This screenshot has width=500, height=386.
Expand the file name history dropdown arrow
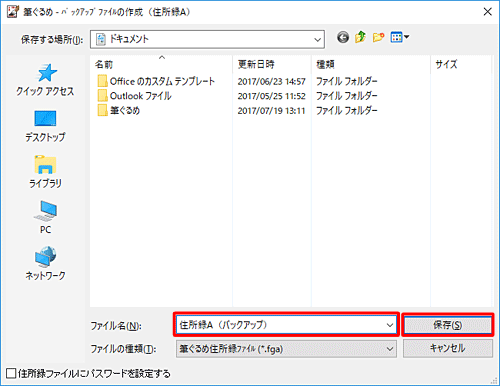coord(389,325)
